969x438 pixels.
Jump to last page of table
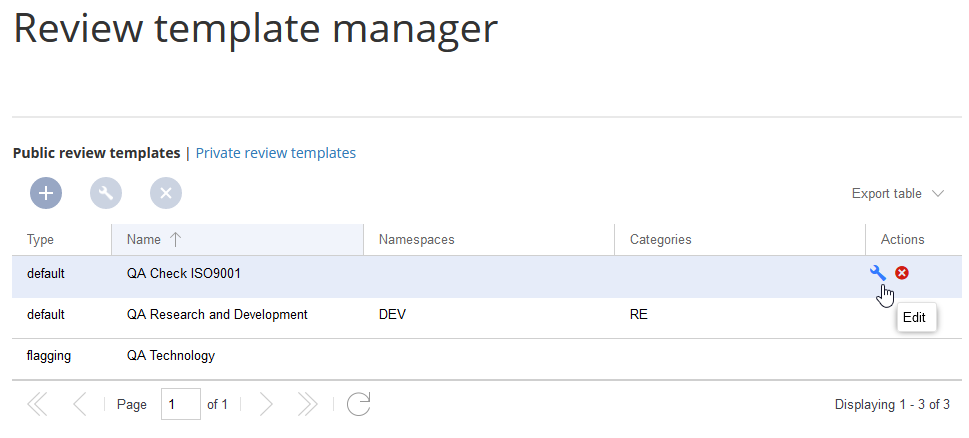click(x=308, y=404)
